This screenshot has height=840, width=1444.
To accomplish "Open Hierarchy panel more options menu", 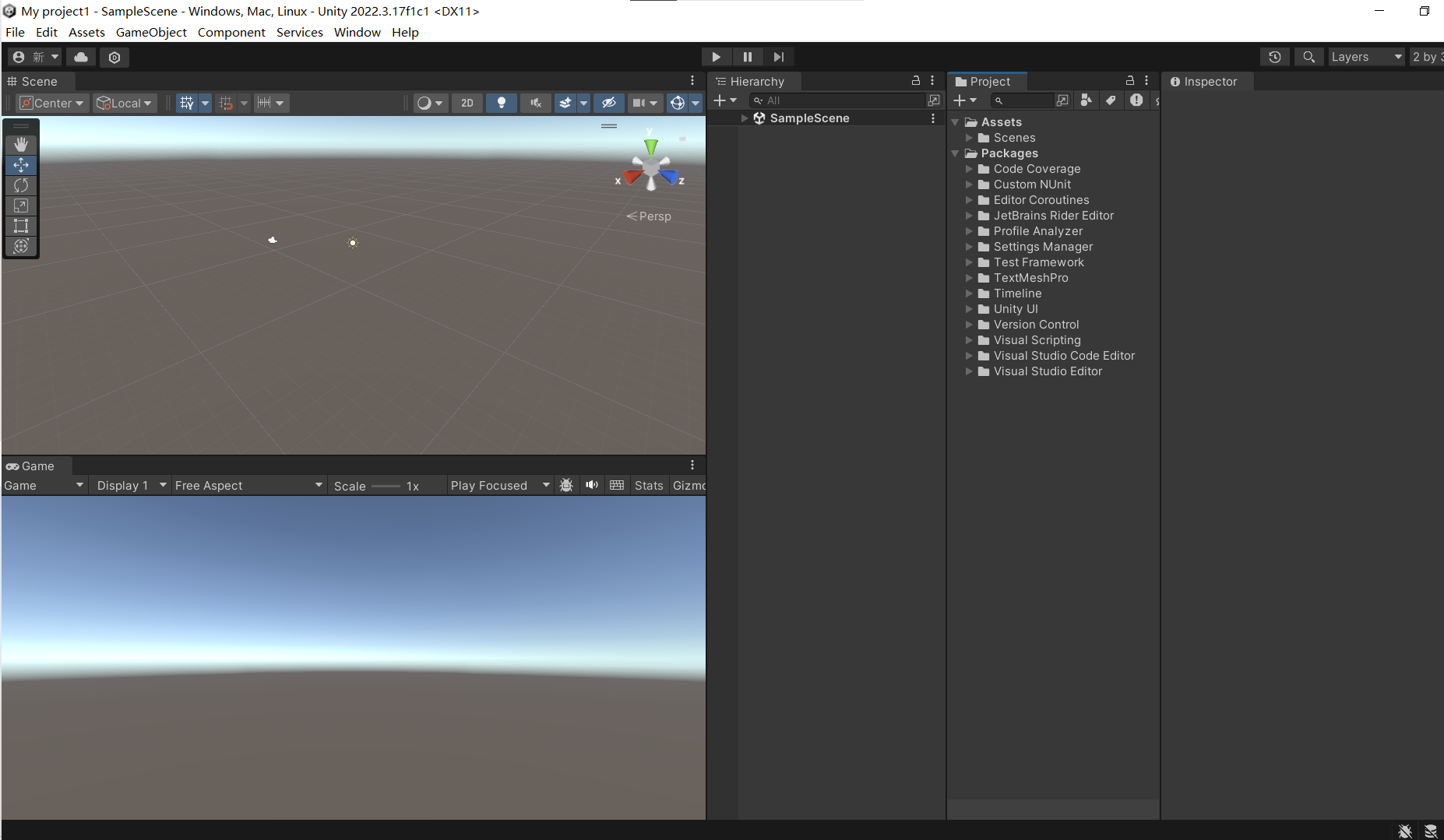I will click(x=932, y=80).
